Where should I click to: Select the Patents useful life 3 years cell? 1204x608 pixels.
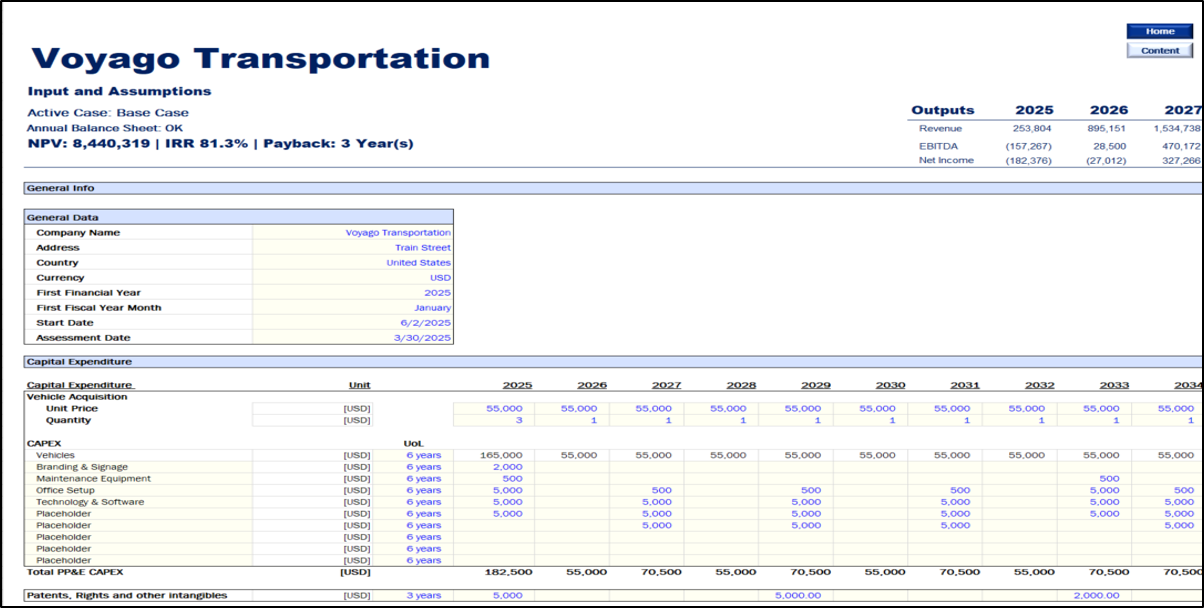414,596
